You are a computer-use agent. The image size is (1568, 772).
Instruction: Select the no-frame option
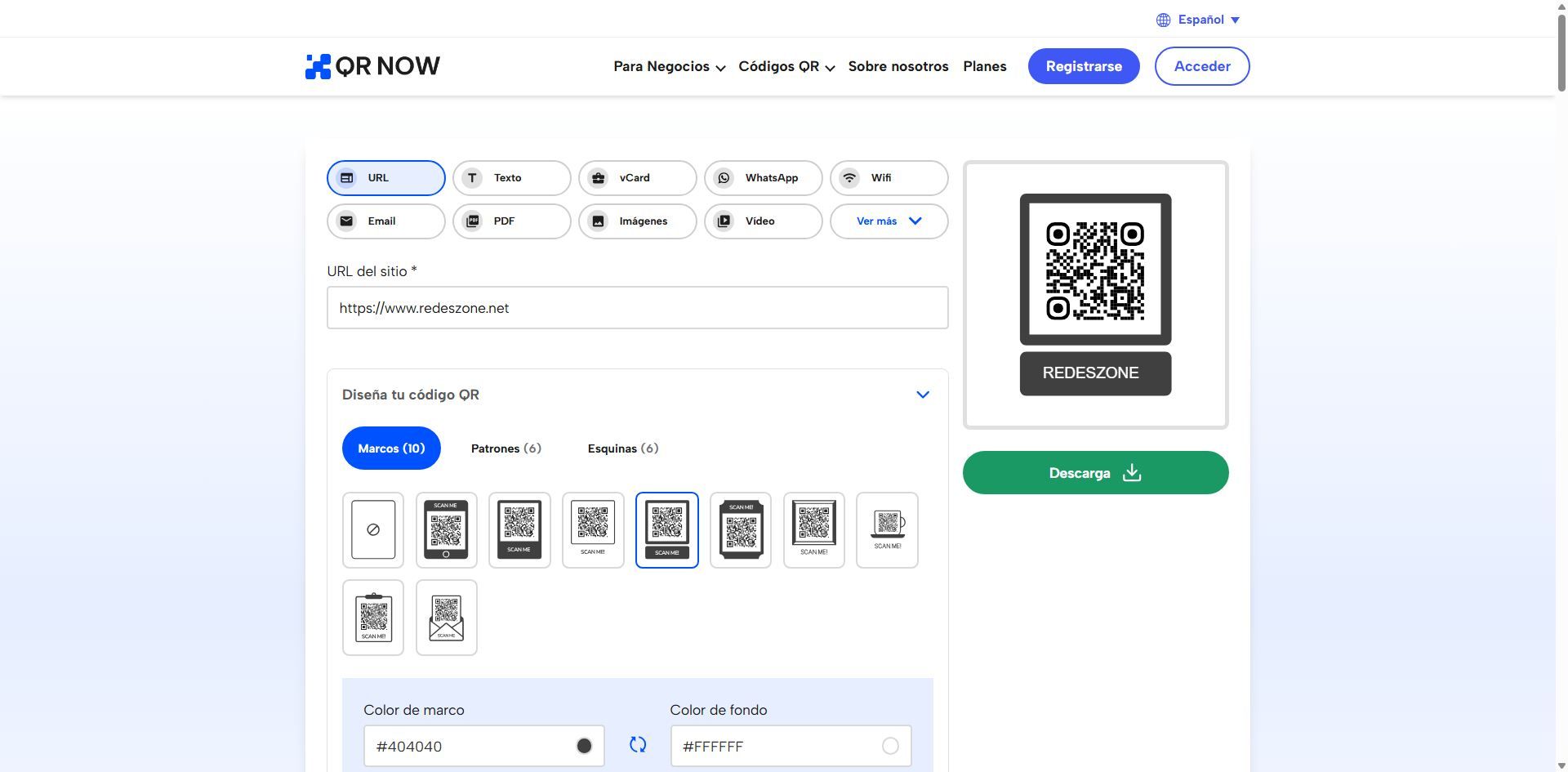tap(373, 529)
